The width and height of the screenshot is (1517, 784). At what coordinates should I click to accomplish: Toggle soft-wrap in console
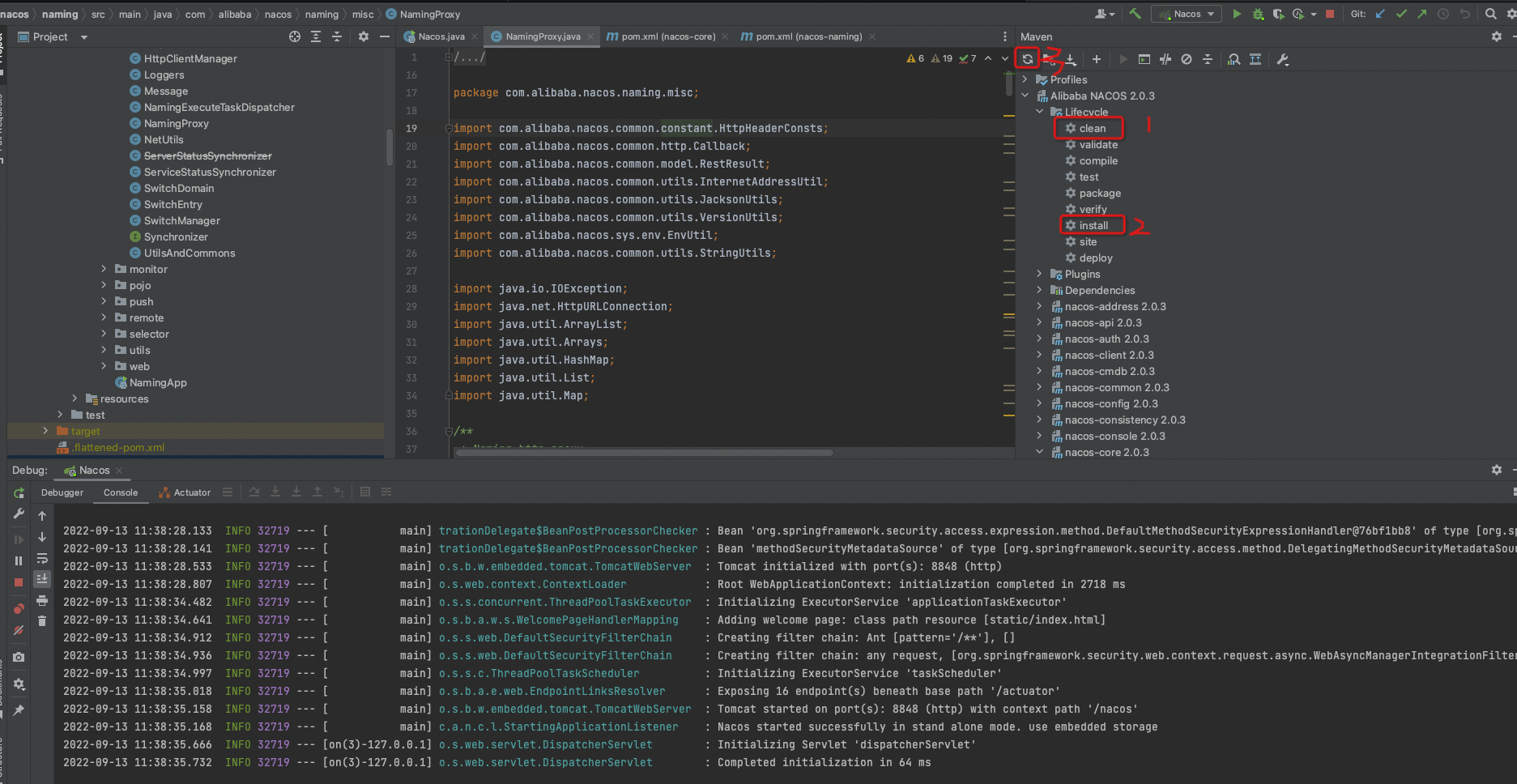(42, 559)
